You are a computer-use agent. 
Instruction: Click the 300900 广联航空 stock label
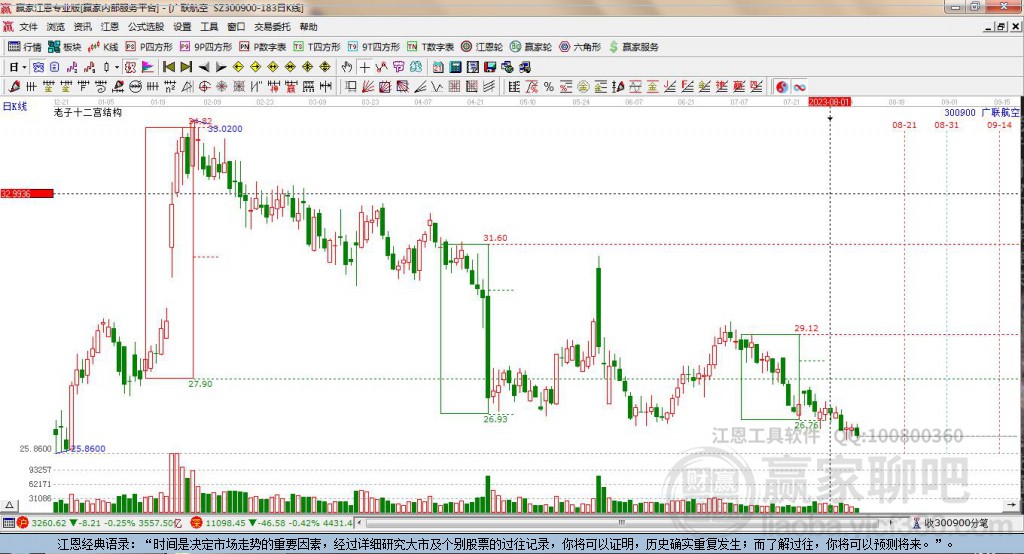[982, 113]
